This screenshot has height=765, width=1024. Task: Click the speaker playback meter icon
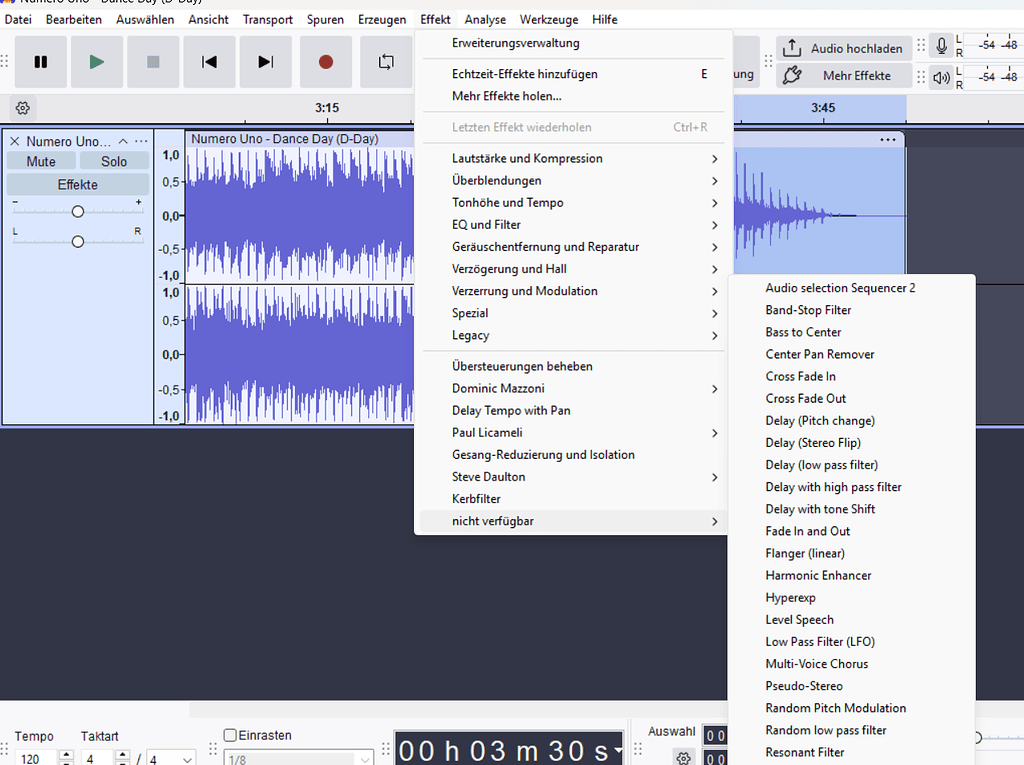coord(940,75)
